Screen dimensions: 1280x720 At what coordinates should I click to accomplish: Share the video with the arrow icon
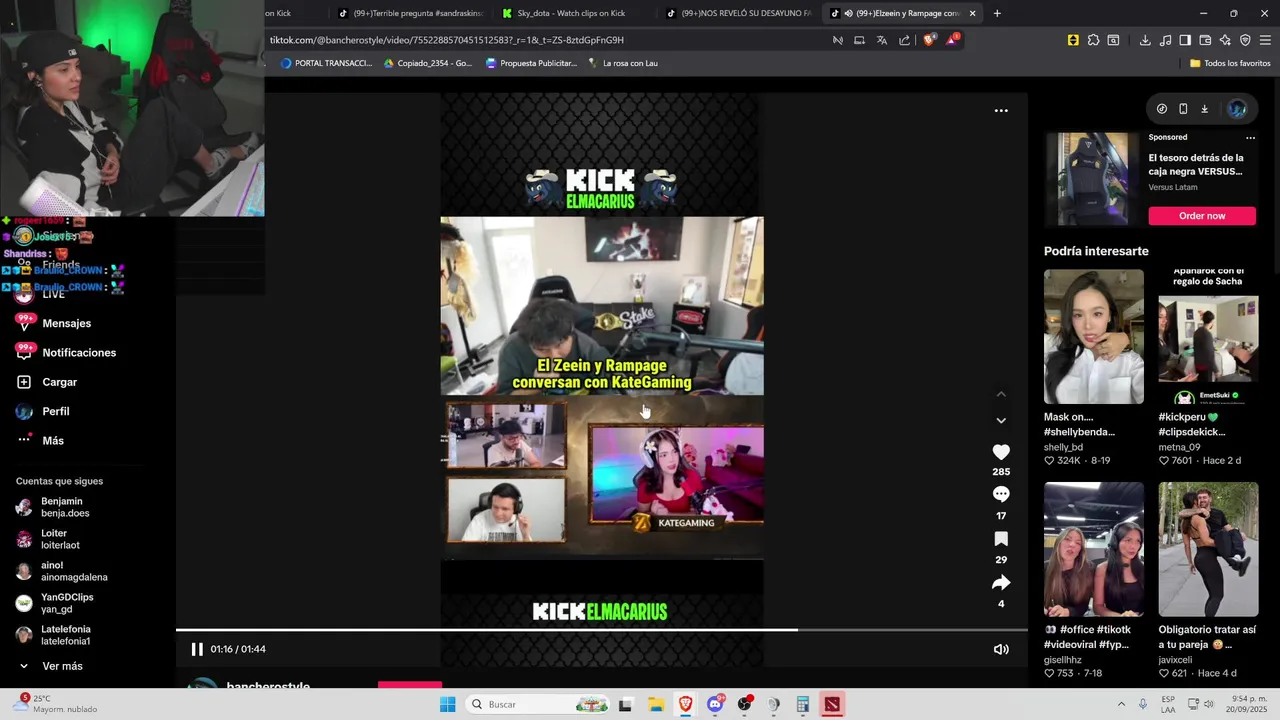1001,583
